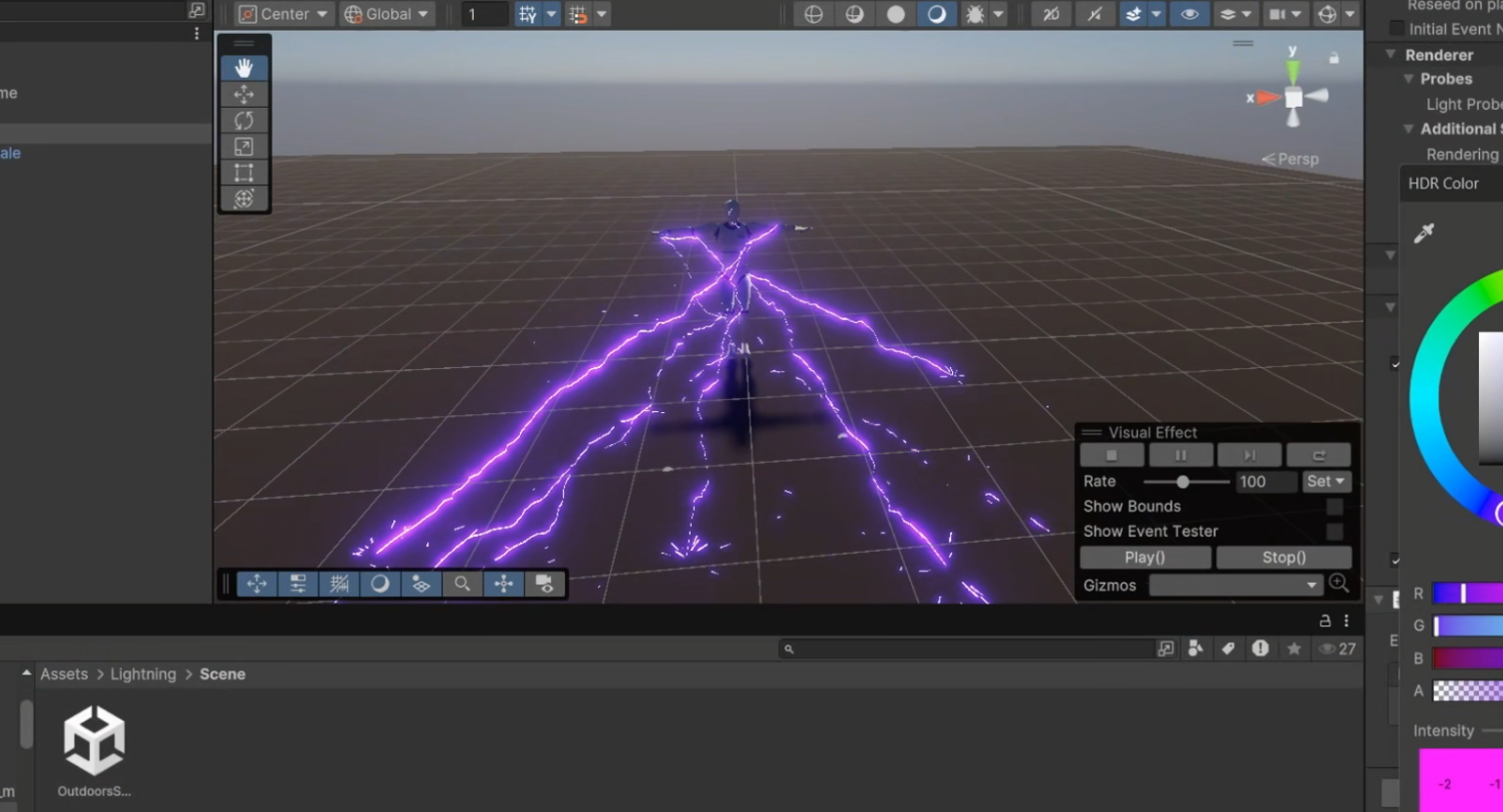Screen dimensions: 1503x812
Task: Select the Rotate tool
Action: pos(244,121)
